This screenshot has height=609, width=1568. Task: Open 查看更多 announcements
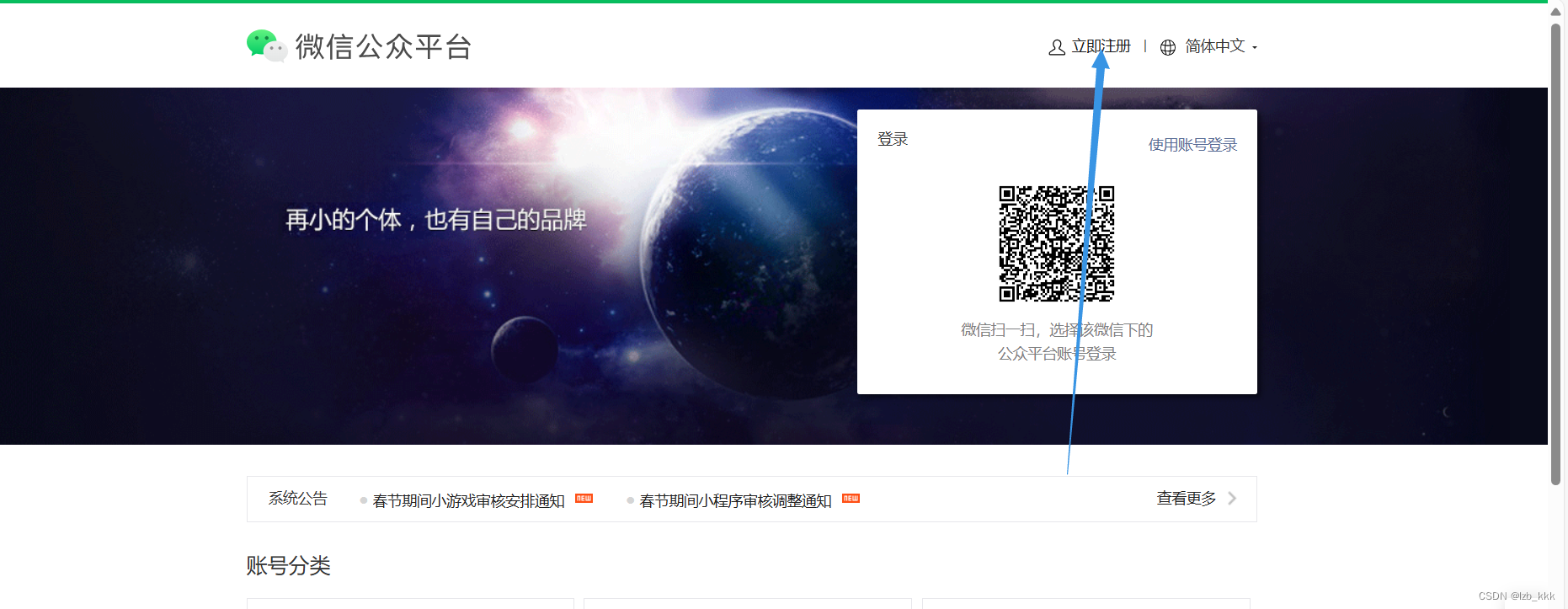click(x=1187, y=499)
